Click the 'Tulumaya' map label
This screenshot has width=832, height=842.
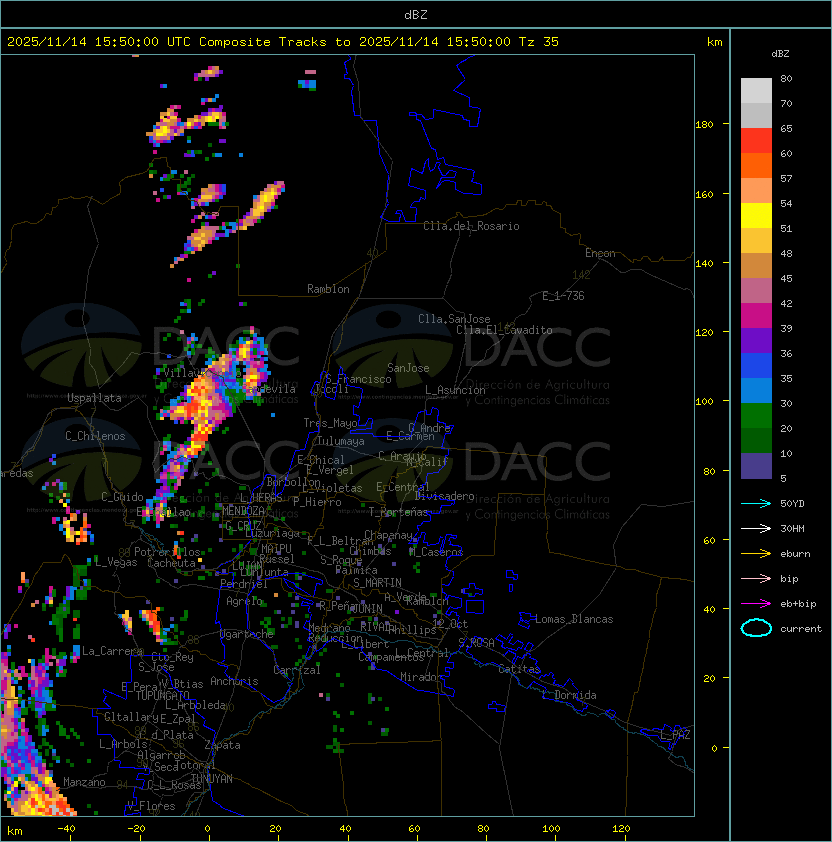click(341, 441)
